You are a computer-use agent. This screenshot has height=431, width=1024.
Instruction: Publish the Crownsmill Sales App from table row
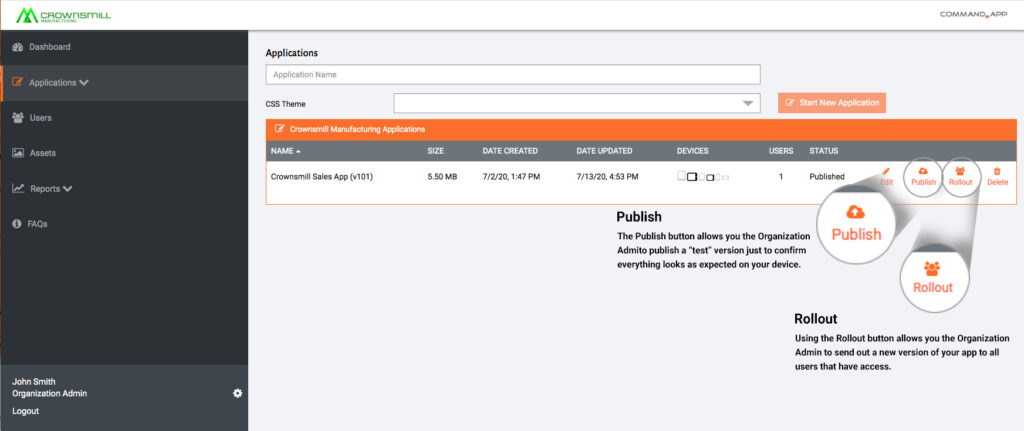[x=923, y=176]
